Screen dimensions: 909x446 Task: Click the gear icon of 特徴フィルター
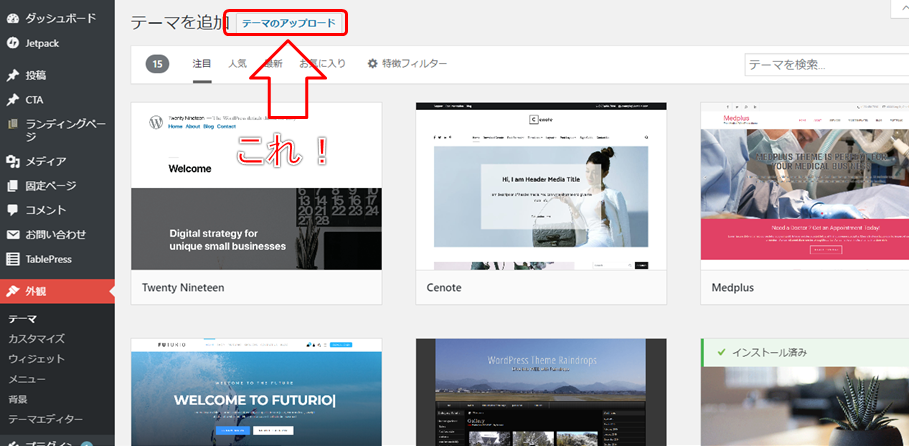click(373, 64)
